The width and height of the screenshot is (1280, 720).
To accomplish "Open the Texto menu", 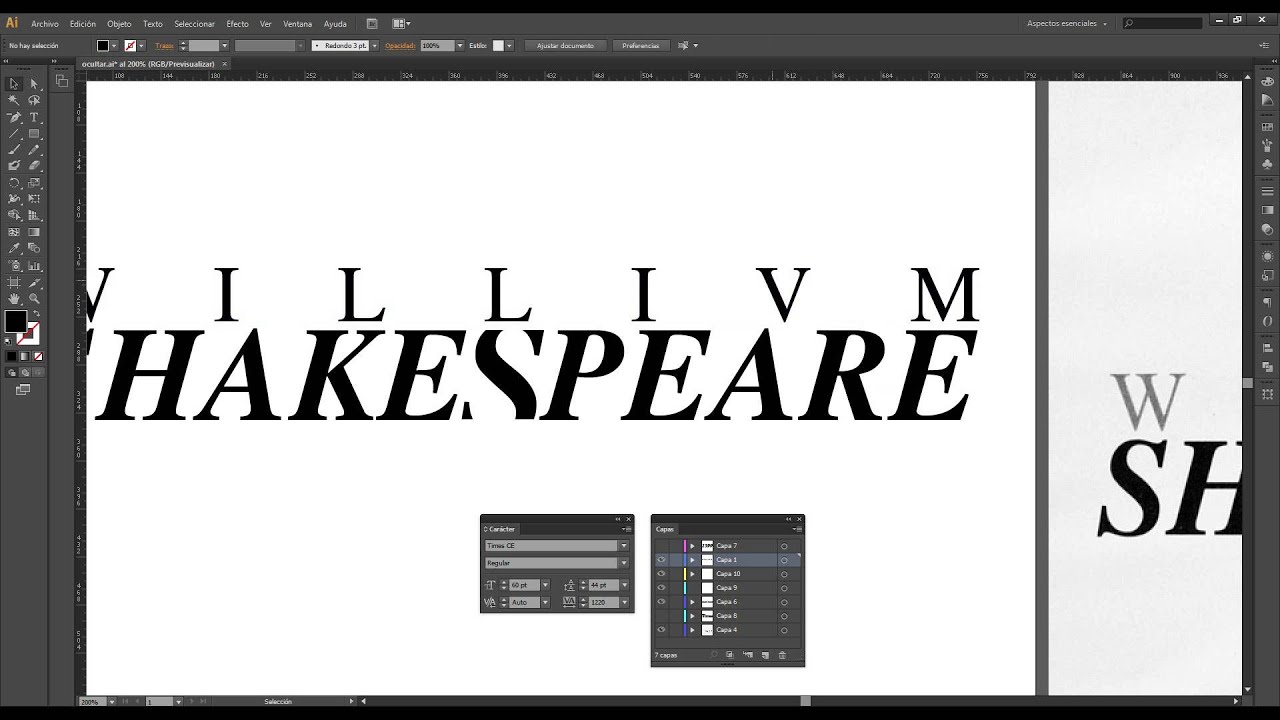I will tap(152, 23).
